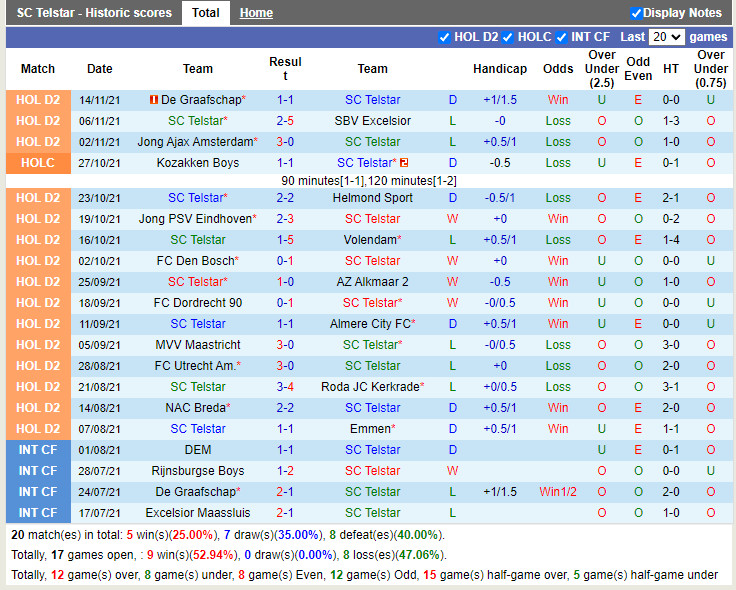Click the INT CF label for DEM match
This screenshot has height=590, width=736.
(x=38, y=450)
